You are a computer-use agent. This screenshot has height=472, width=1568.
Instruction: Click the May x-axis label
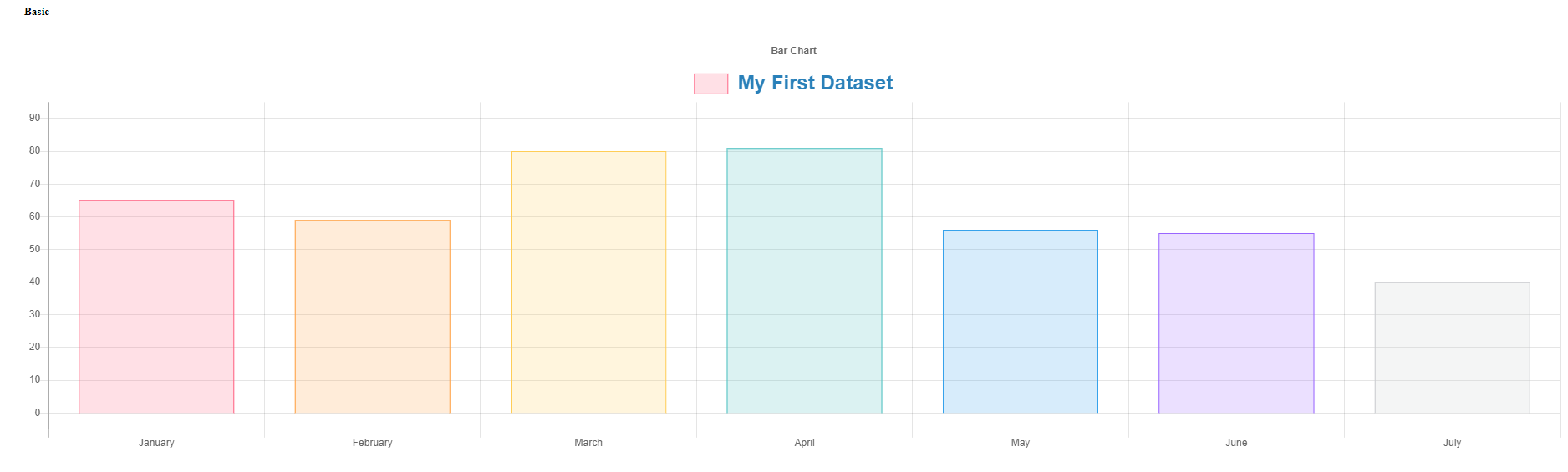pos(1020,443)
